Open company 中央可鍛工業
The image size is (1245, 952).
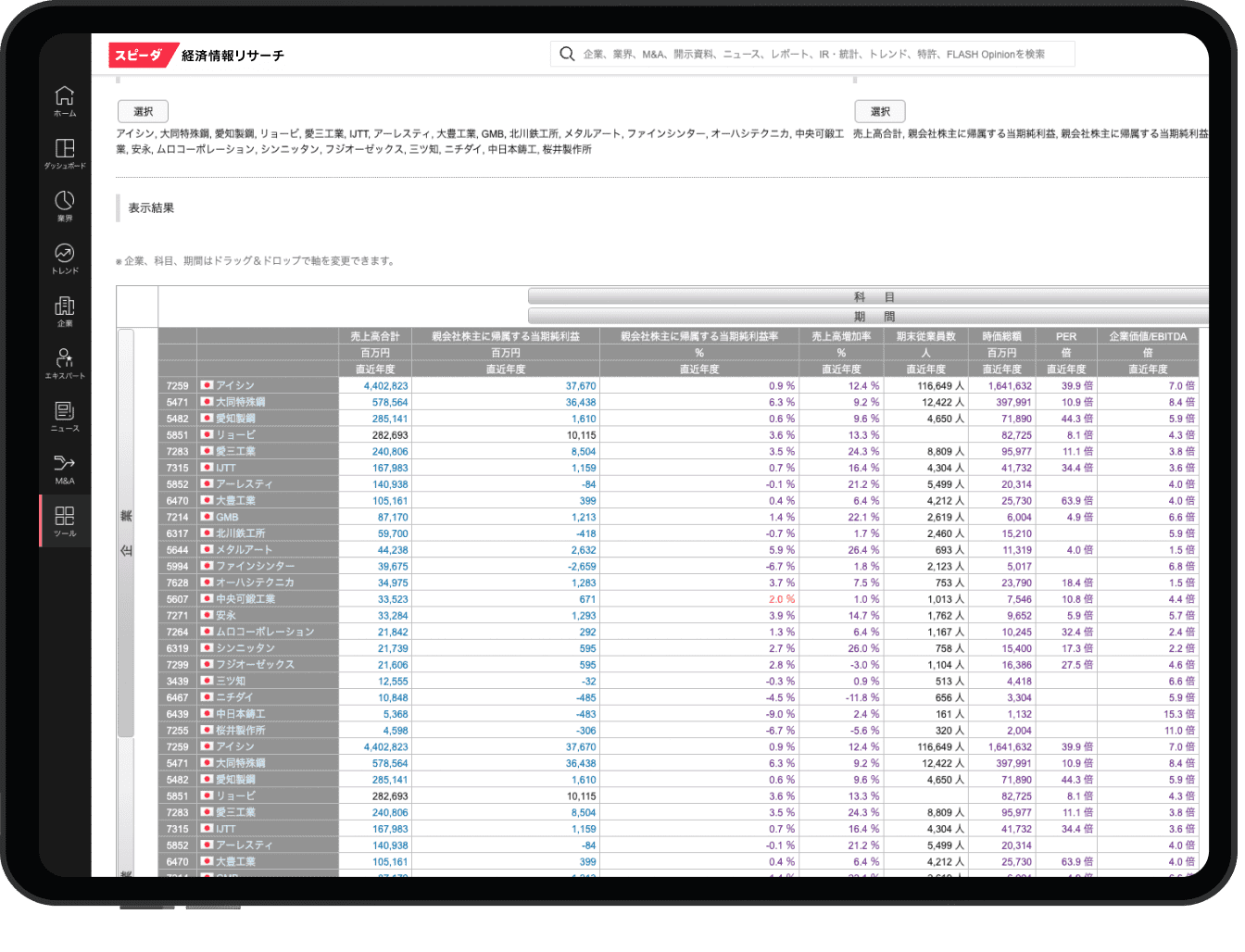tap(245, 599)
